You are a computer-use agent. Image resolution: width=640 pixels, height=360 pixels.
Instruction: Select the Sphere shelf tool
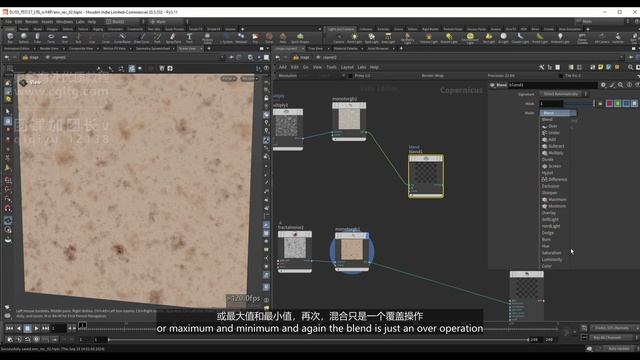click(x=24, y=38)
